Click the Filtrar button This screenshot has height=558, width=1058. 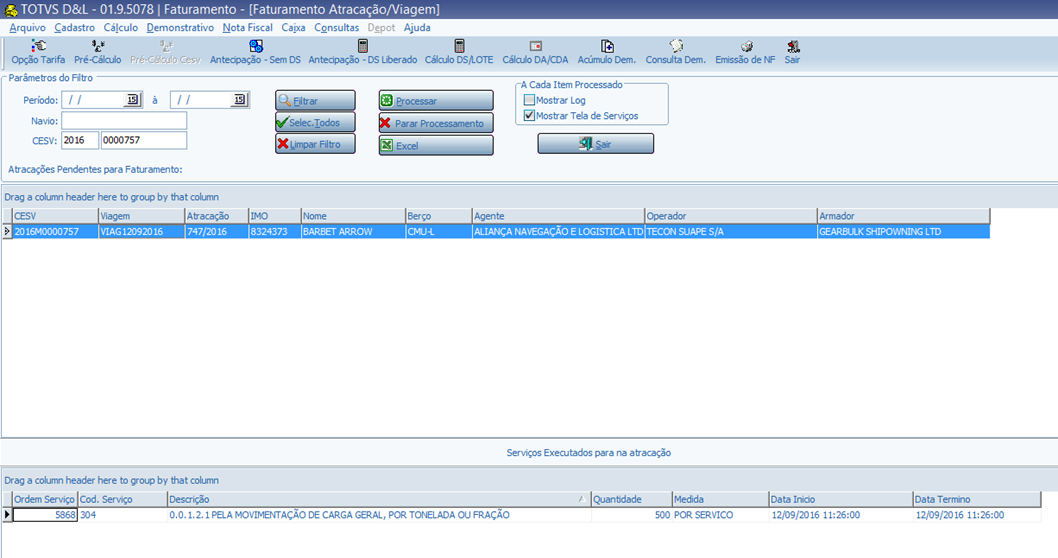click(315, 101)
